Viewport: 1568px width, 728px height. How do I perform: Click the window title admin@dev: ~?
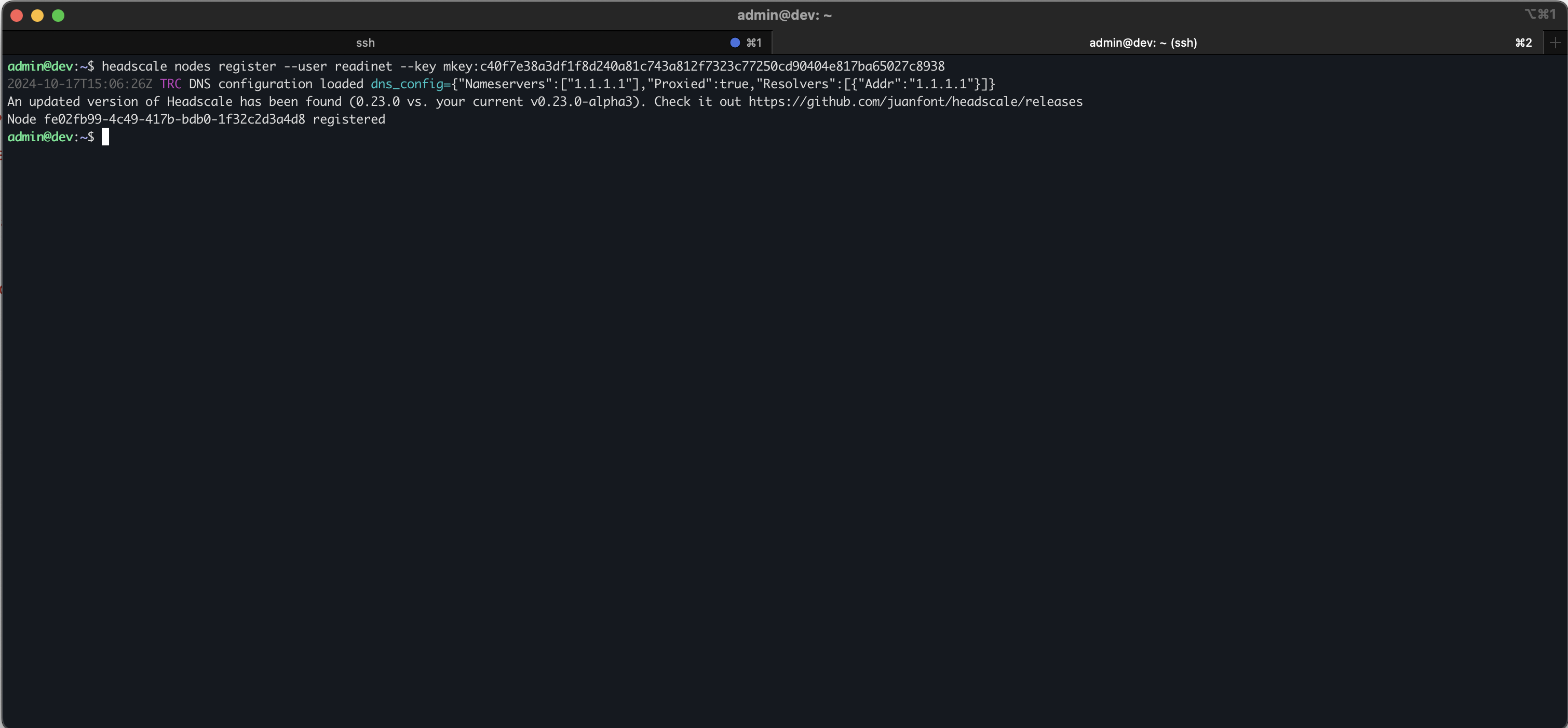point(784,15)
